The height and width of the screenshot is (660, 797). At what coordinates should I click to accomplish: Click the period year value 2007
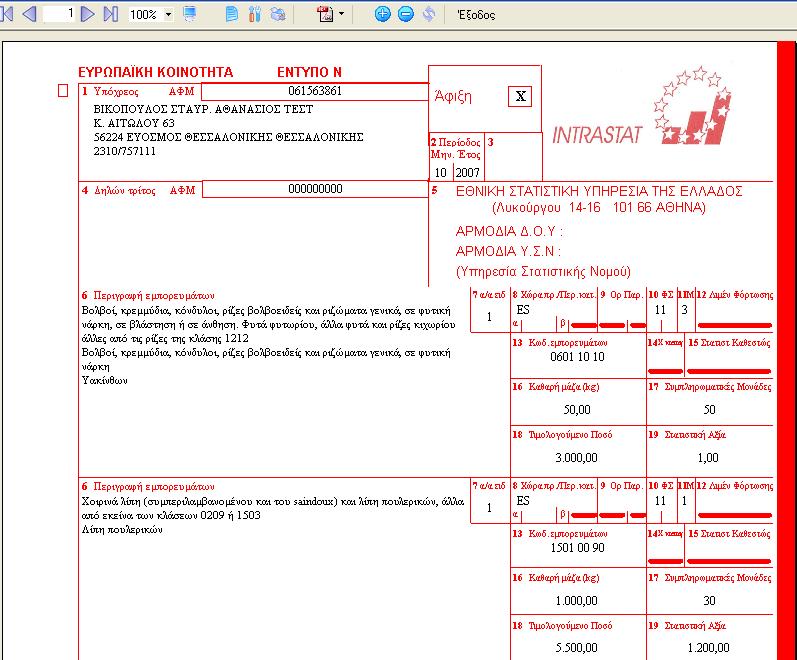click(468, 173)
